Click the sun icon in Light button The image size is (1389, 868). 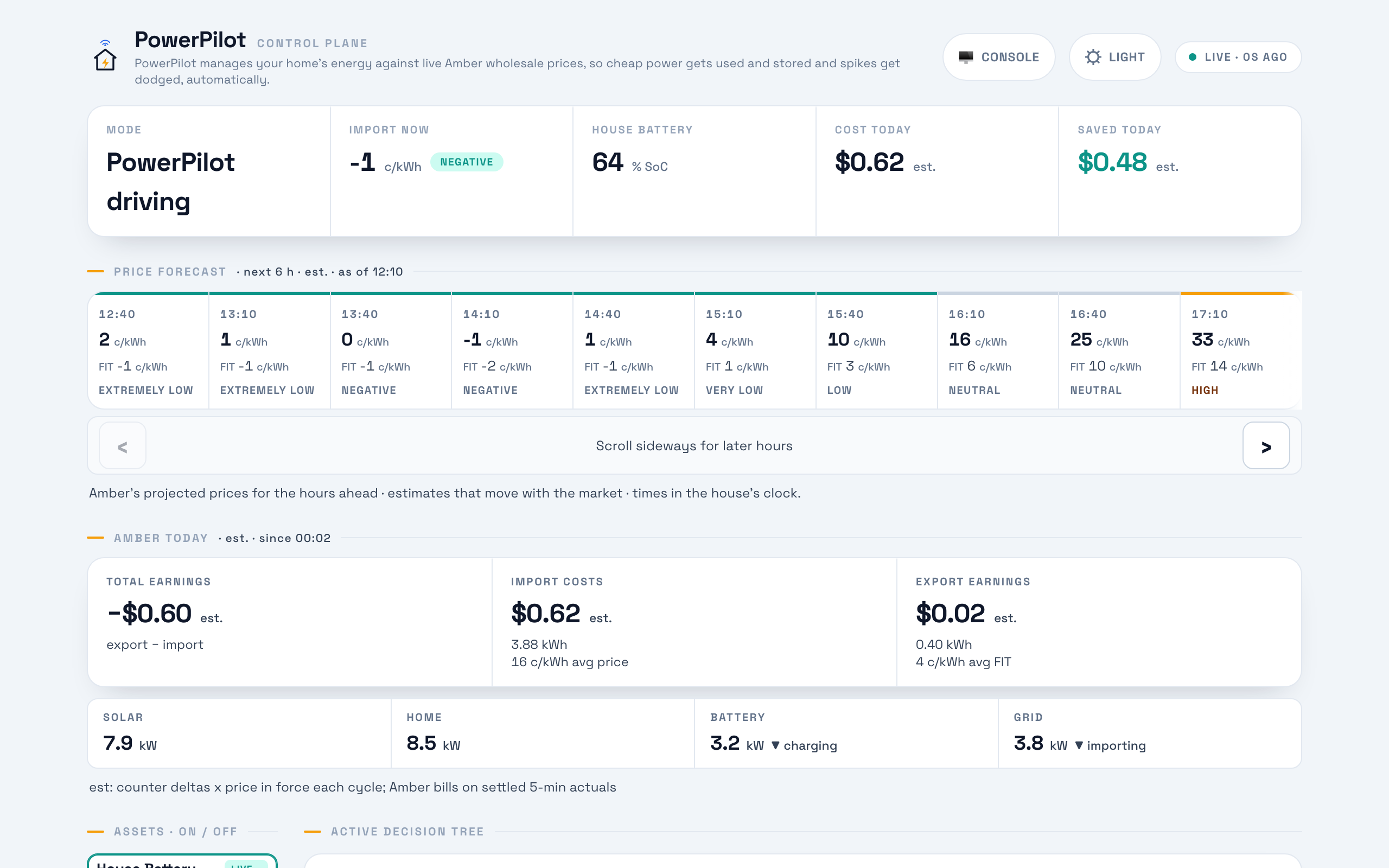click(x=1093, y=57)
